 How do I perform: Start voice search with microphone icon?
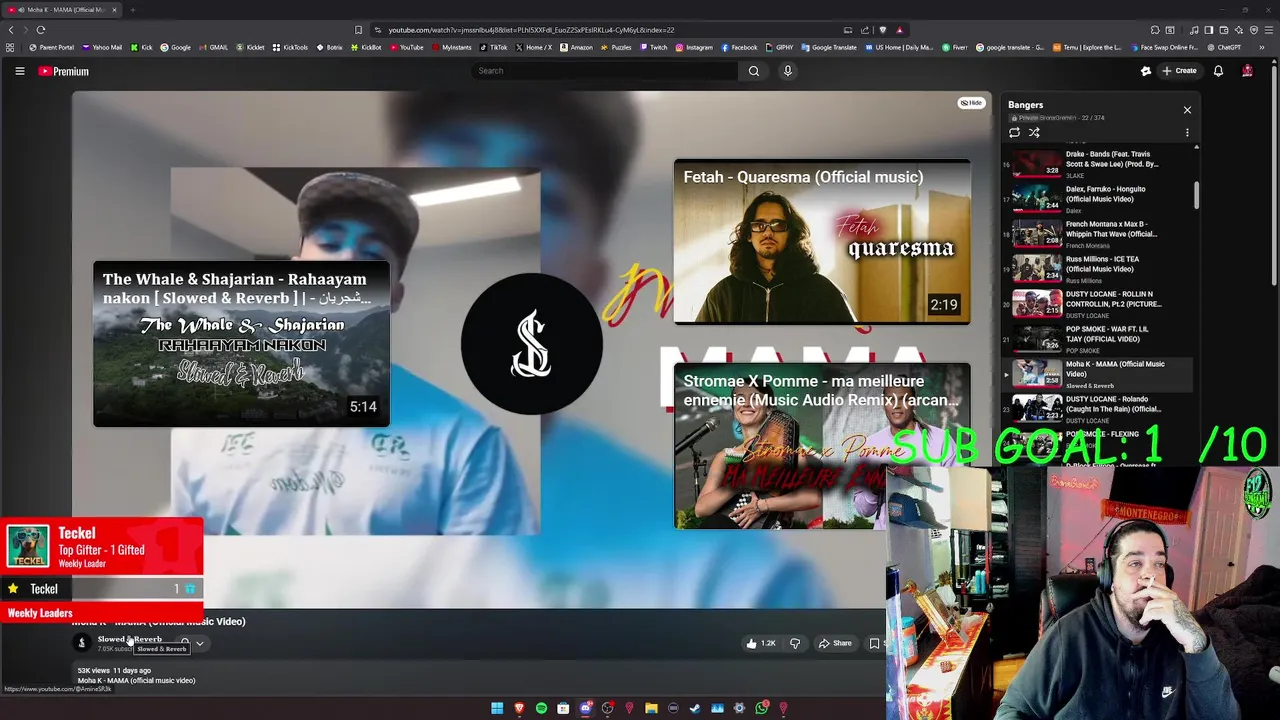(788, 71)
